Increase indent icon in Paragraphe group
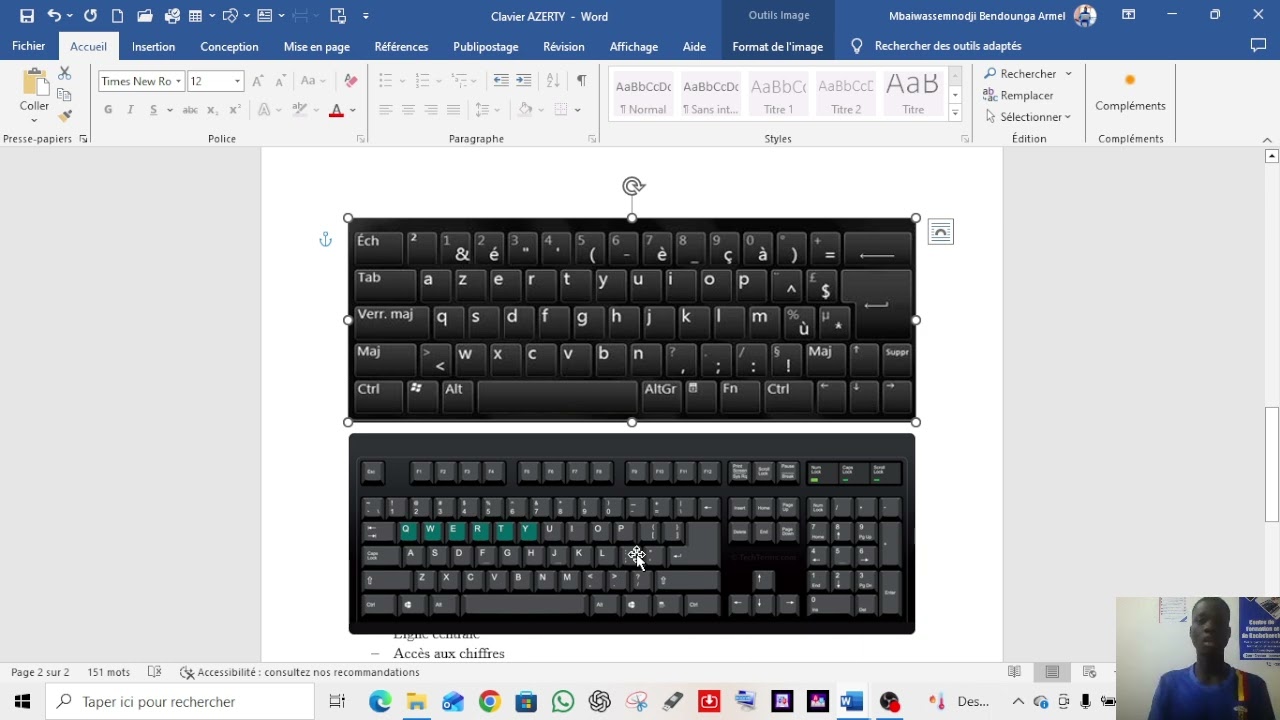The image size is (1280, 720). (524, 81)
